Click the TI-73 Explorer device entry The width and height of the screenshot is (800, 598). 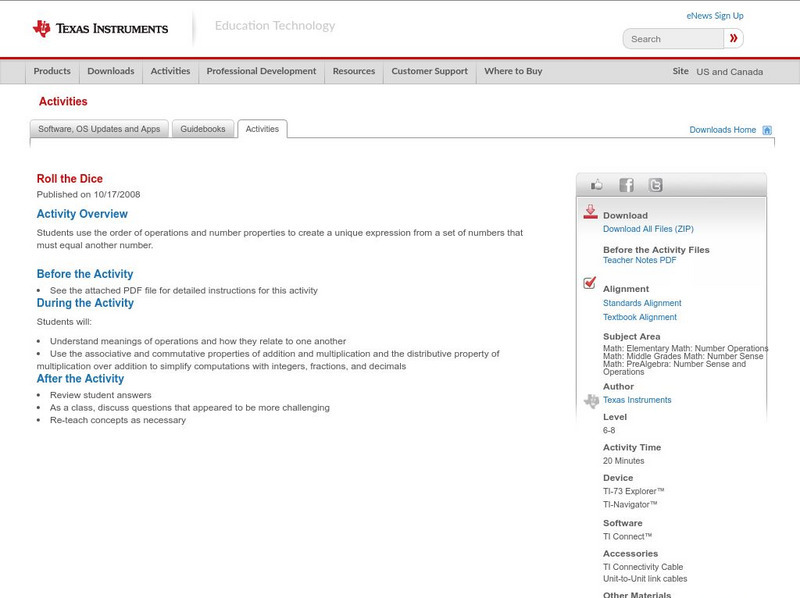[634, 491]
